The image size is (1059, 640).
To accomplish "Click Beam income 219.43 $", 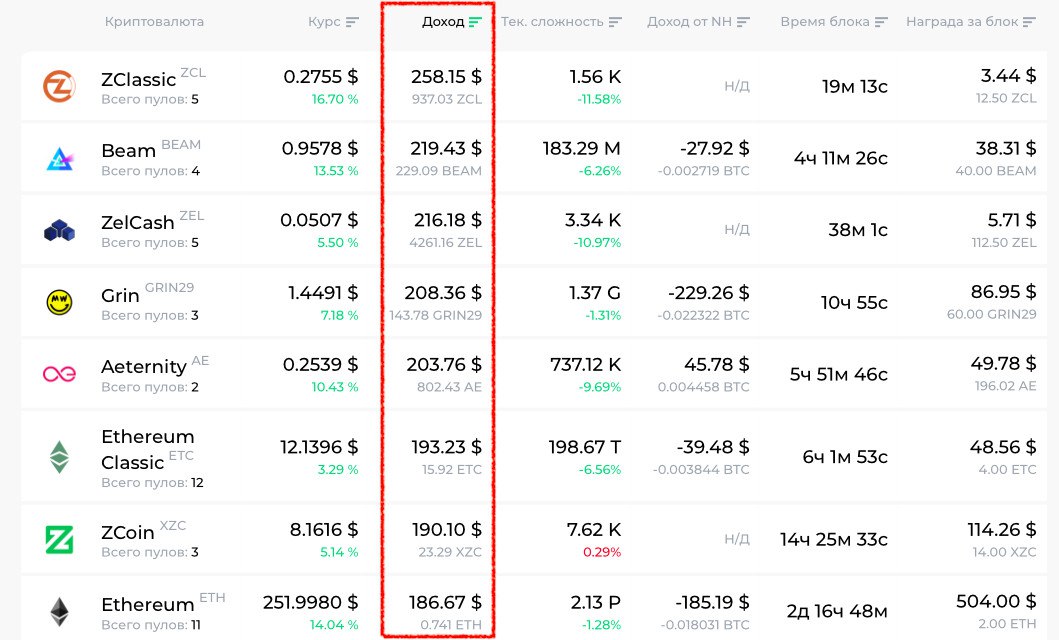I will click(x=446, y=149).
